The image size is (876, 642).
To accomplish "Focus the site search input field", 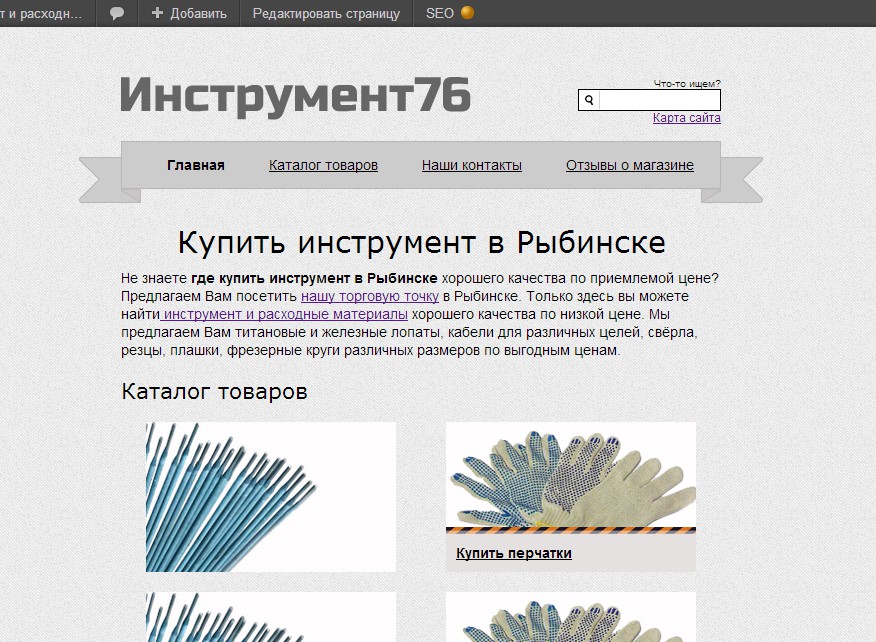I will pos(659,101).
